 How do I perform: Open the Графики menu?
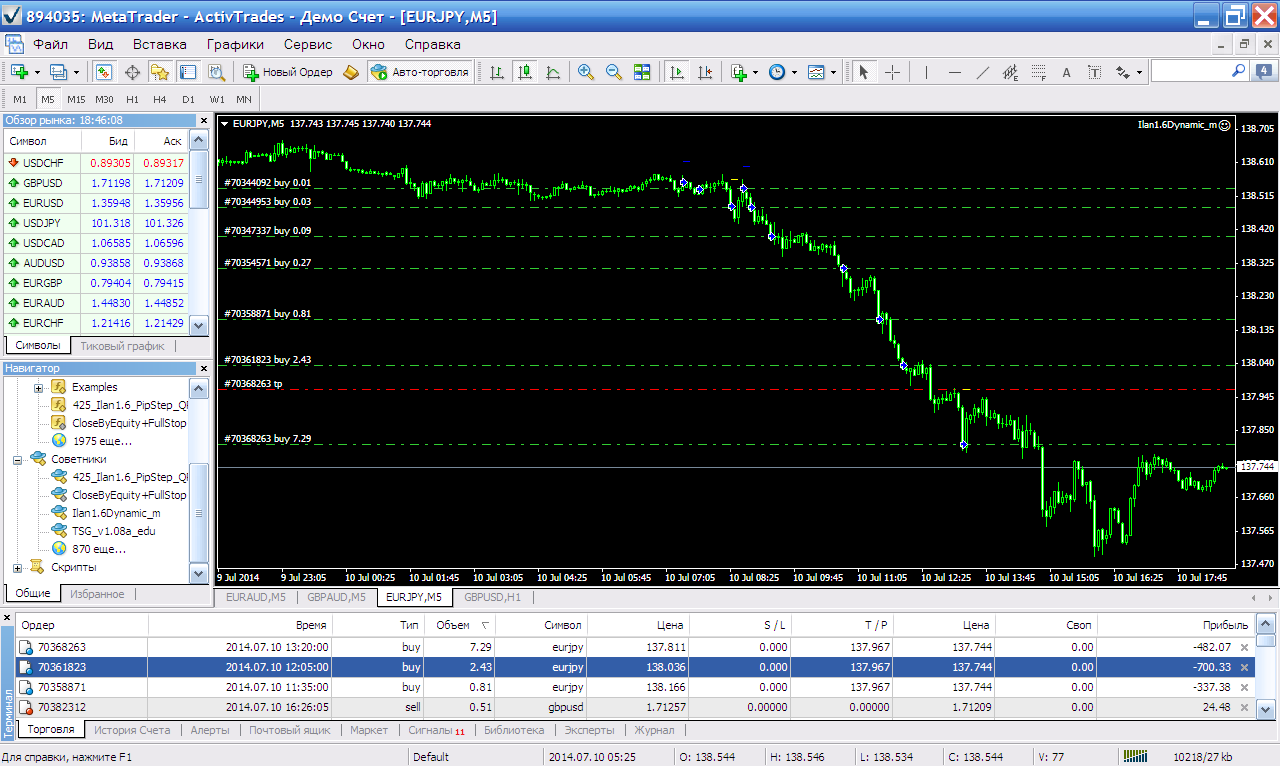click(235, 44)
